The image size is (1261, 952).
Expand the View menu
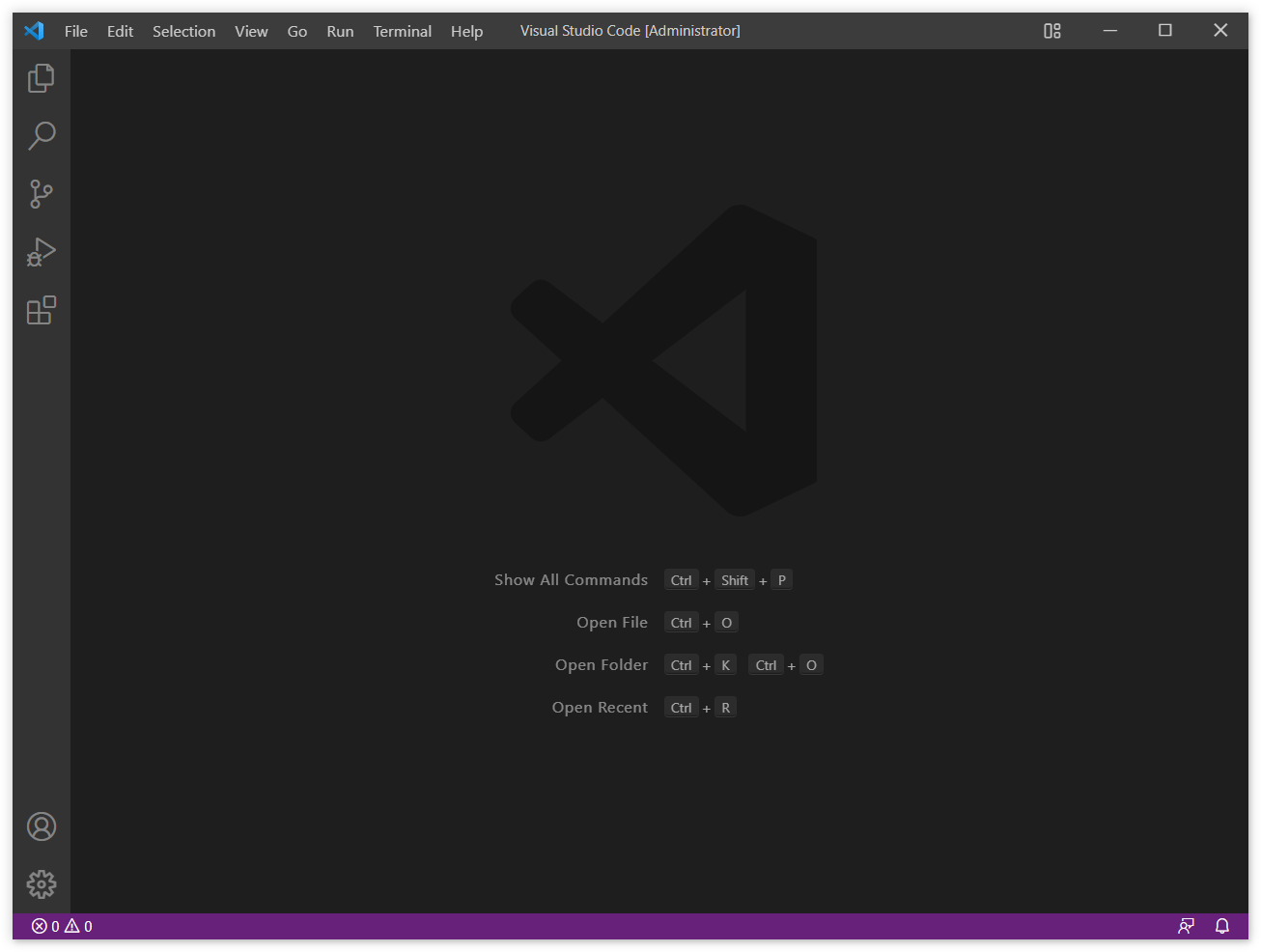pos(251,31)
